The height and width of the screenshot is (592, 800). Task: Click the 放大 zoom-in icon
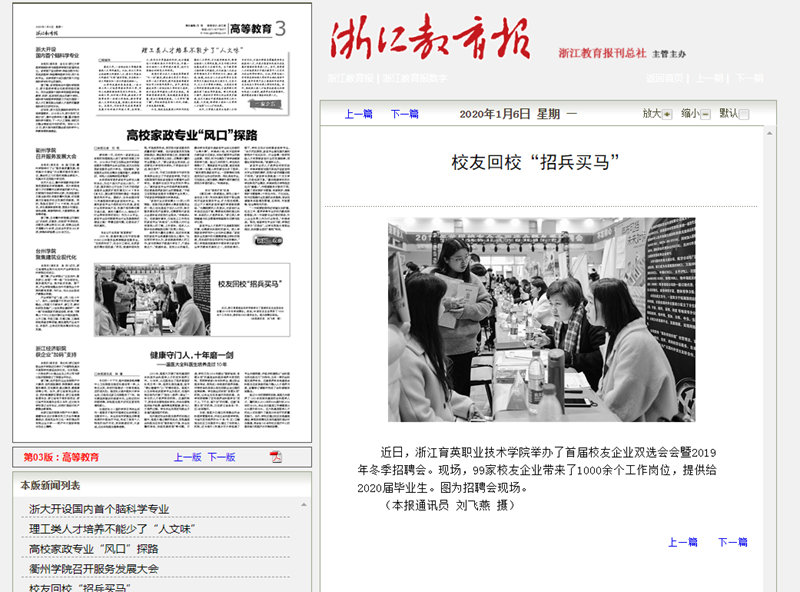(668, 114)
